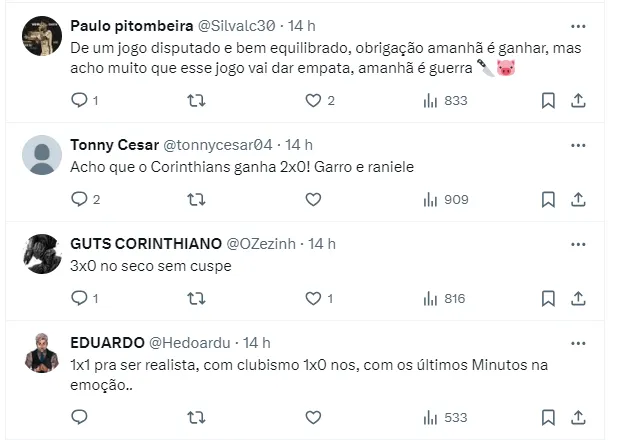The width and height of the screenshot is (618, 440).
Task: Click Paulo pitombeira's profile avatar
Action: (x=42, y=36)
